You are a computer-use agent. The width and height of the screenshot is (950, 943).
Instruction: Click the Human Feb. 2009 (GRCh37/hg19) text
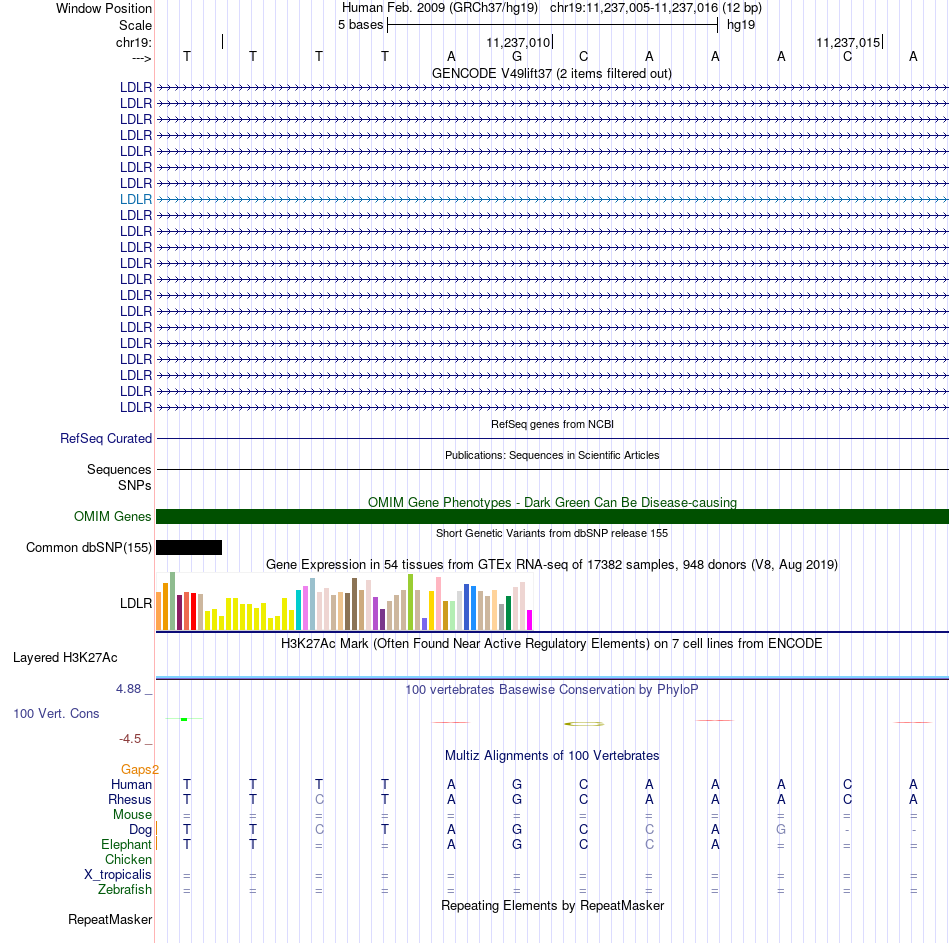tap(440, 8)
